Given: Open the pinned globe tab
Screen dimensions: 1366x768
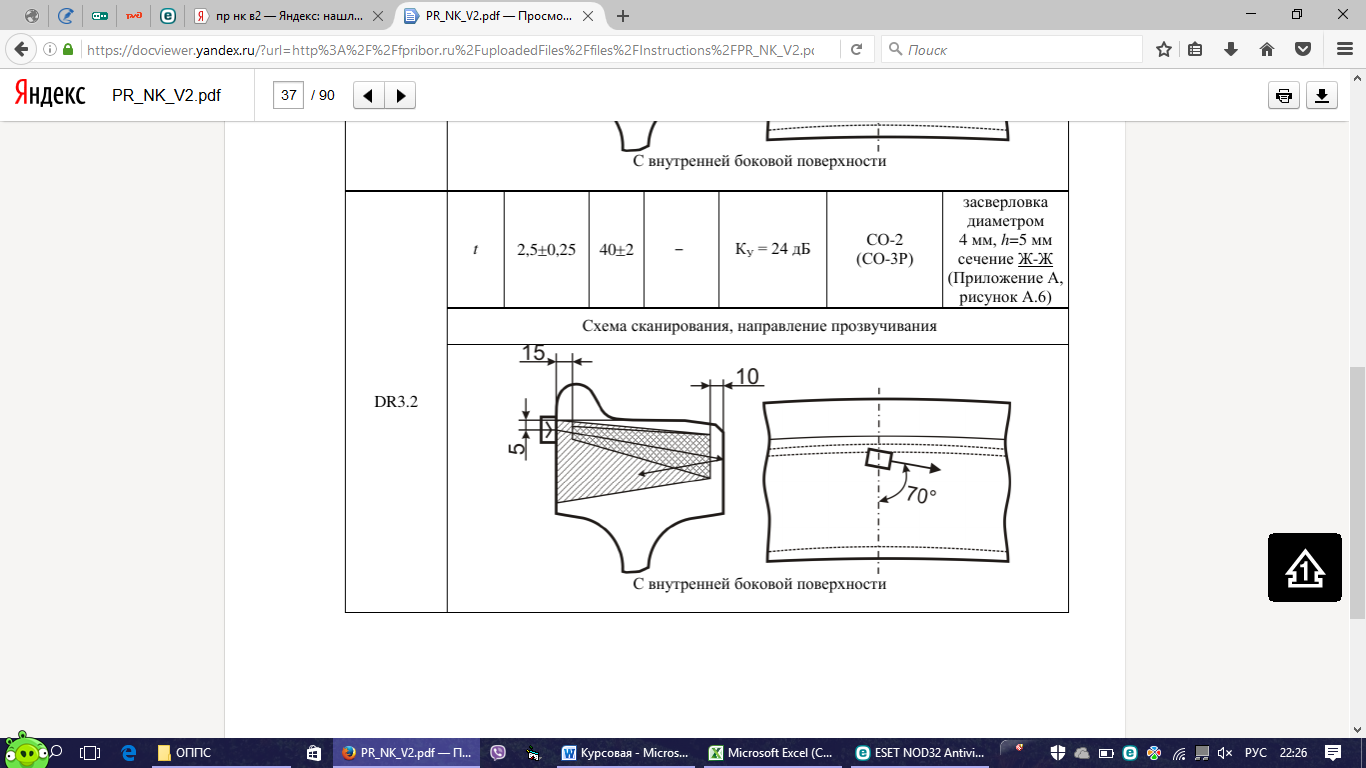Looking at the screenshot, I should [32, 16].
